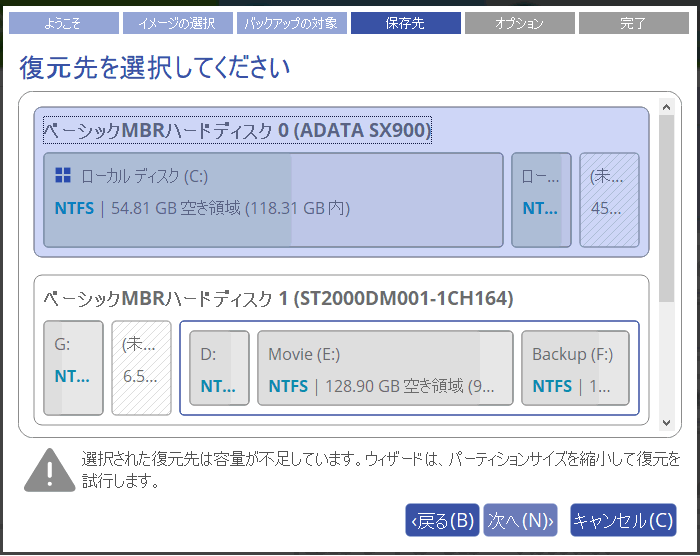Select the unallocated space on Disk 0
This screenshot has height=556, width=700.
pyautogui.click(x=609, y=200)
